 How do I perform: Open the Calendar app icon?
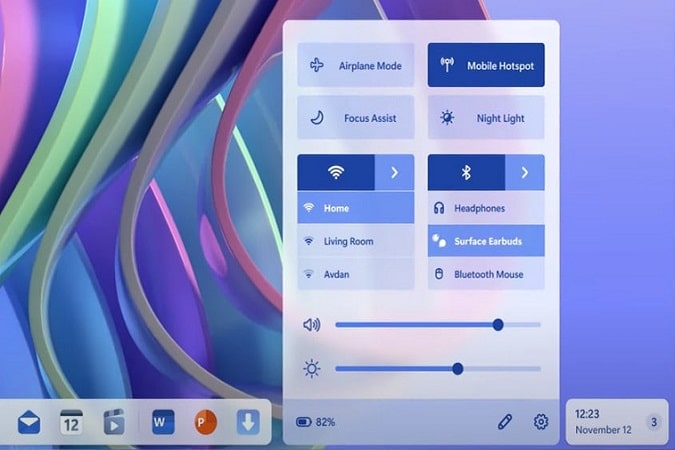(x=71, y=422)
